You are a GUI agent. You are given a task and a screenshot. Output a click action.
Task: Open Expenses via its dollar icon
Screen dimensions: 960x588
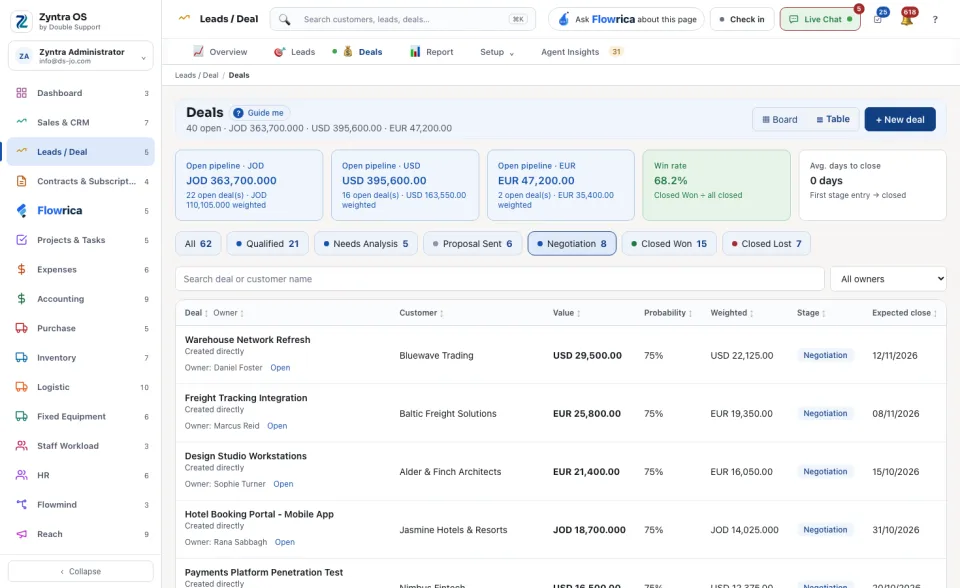pos(21,270)
